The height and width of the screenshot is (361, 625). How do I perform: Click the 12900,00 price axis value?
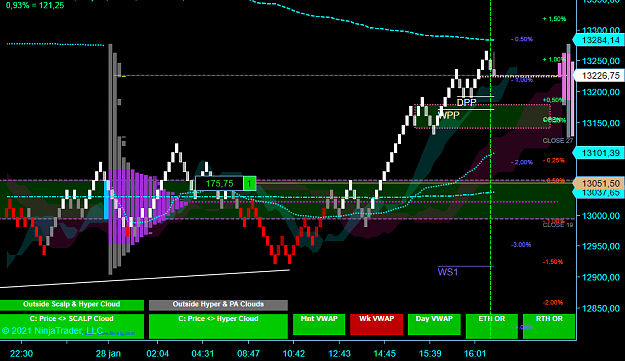pos(601,277)
